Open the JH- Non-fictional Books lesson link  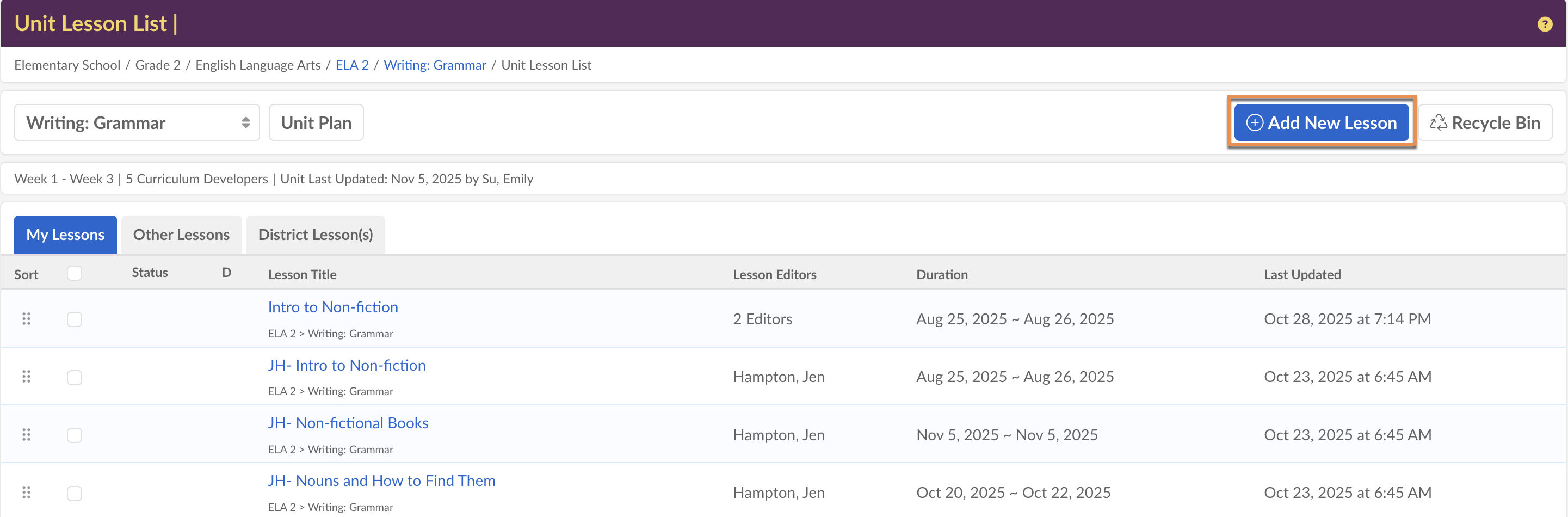(x=348, y=423)
